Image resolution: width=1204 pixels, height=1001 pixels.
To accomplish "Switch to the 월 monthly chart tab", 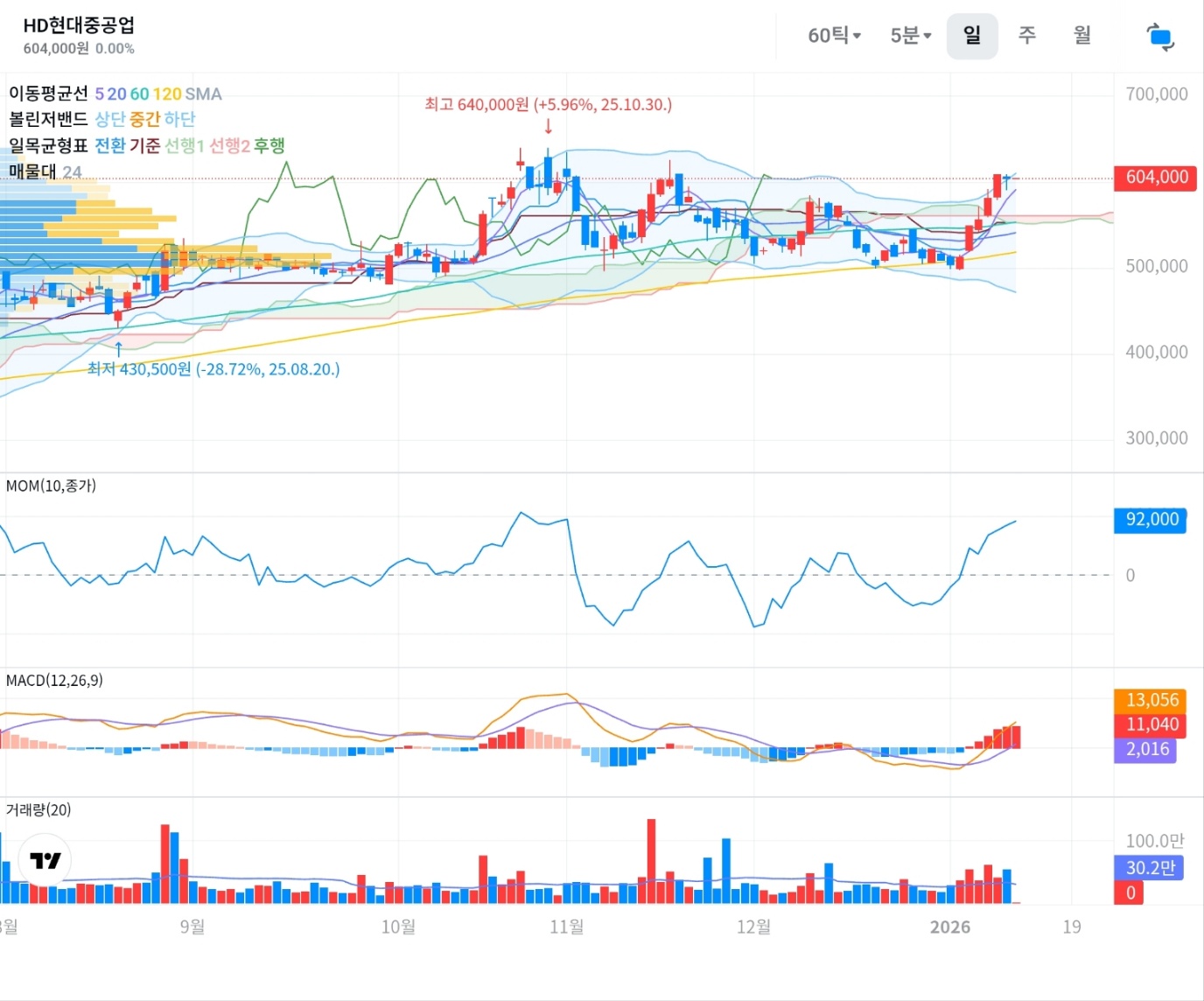I will [x=1082, y=36].
